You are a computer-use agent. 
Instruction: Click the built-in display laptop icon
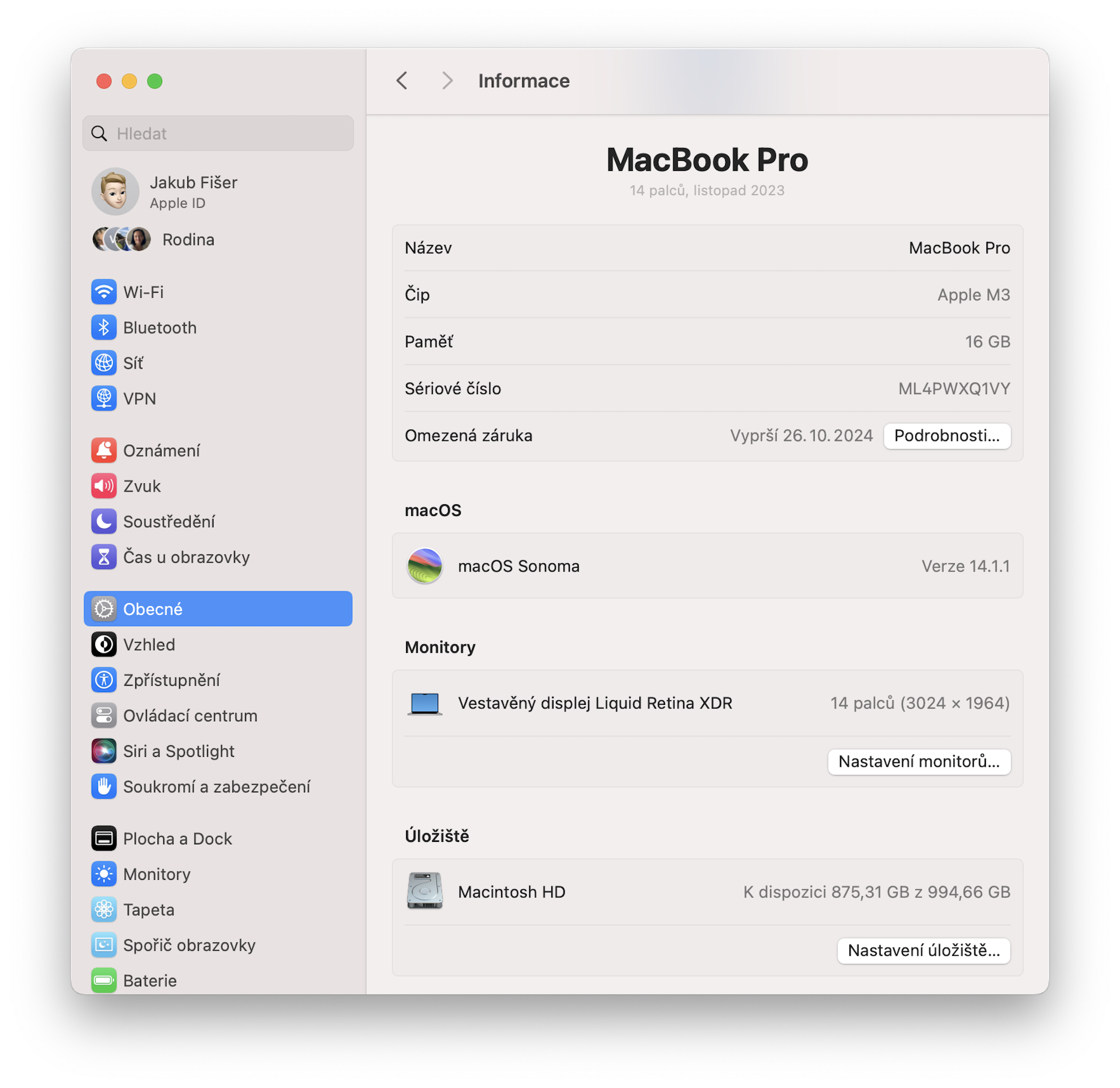coord(425,704)
